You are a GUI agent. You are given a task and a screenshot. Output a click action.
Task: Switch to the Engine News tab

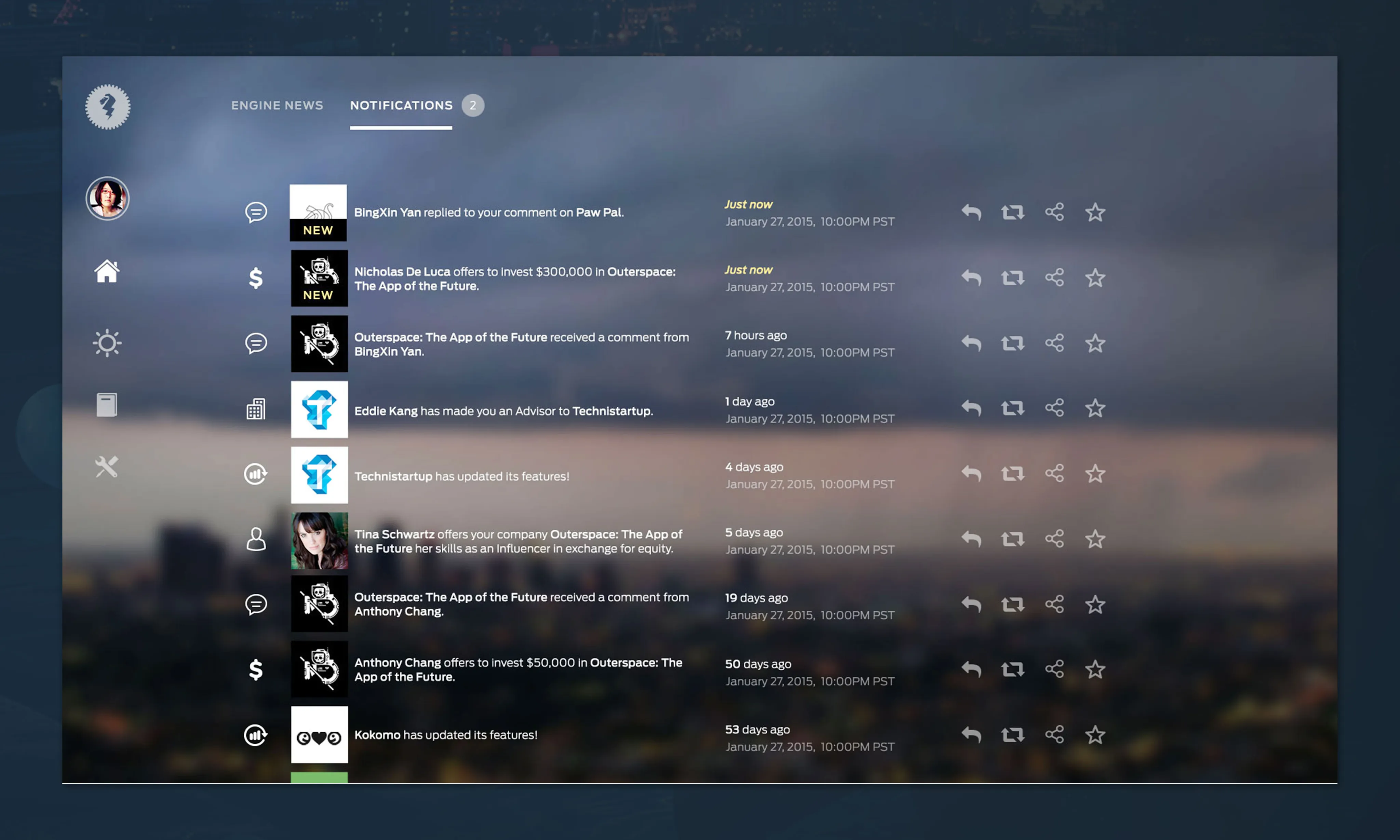tap(277, 105)
